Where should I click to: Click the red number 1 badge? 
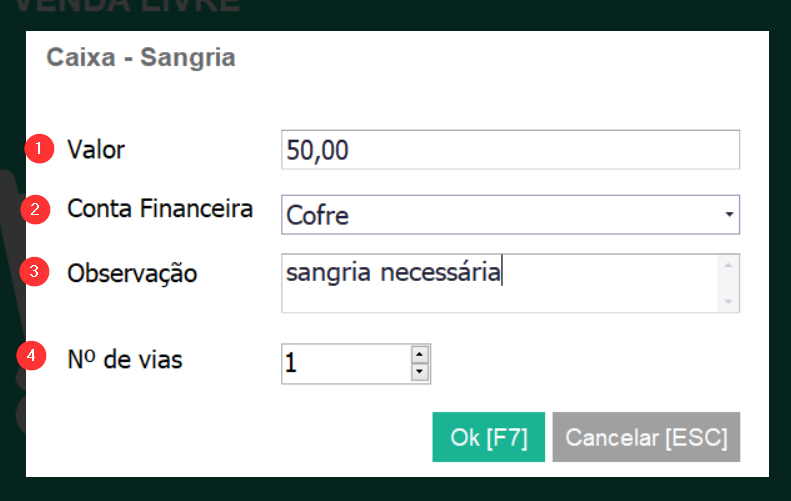(39, 149)
